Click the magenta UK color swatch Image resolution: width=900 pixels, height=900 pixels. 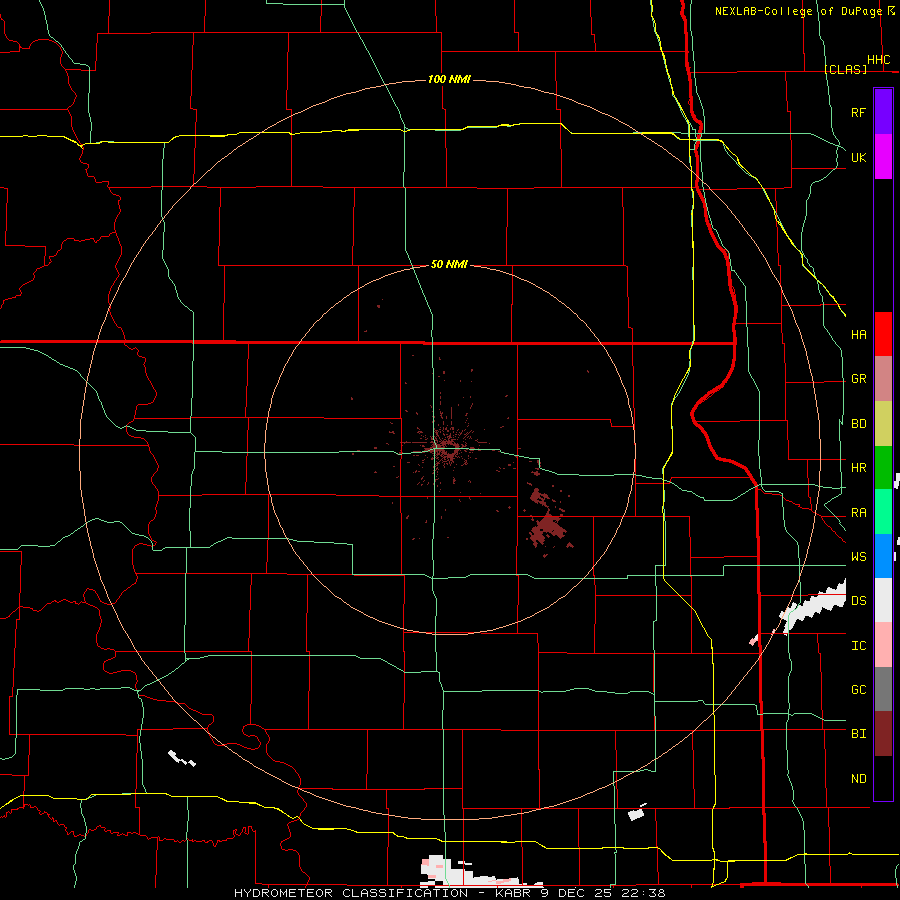click(x=883, y=157)
